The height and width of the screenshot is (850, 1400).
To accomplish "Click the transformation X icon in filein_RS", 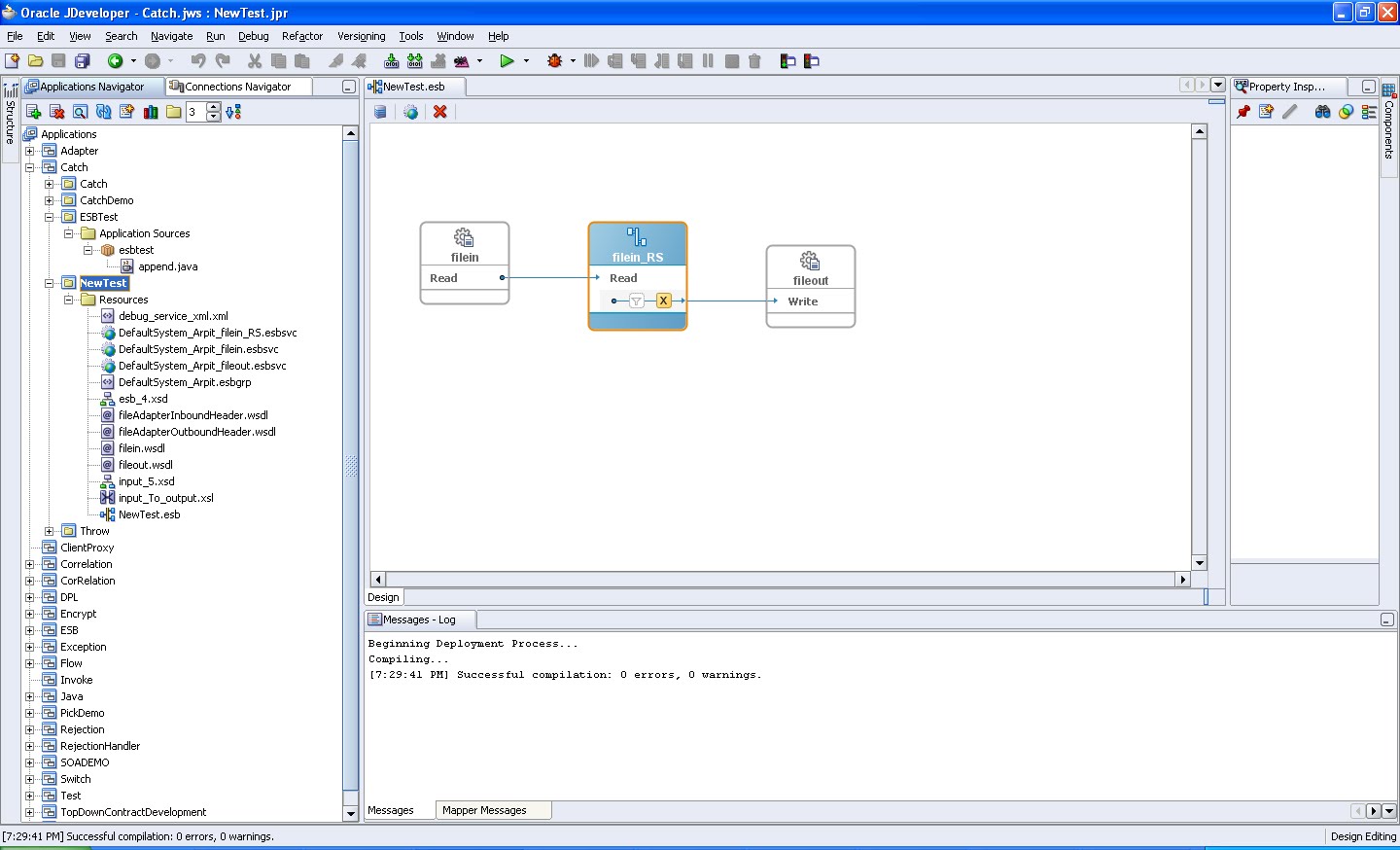I will tap(663, 301).
